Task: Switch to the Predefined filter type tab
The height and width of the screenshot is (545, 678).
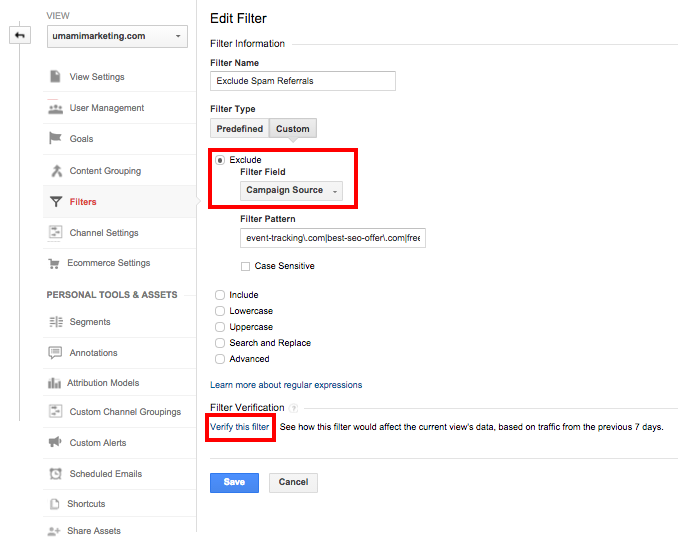Action: (240, 128)
